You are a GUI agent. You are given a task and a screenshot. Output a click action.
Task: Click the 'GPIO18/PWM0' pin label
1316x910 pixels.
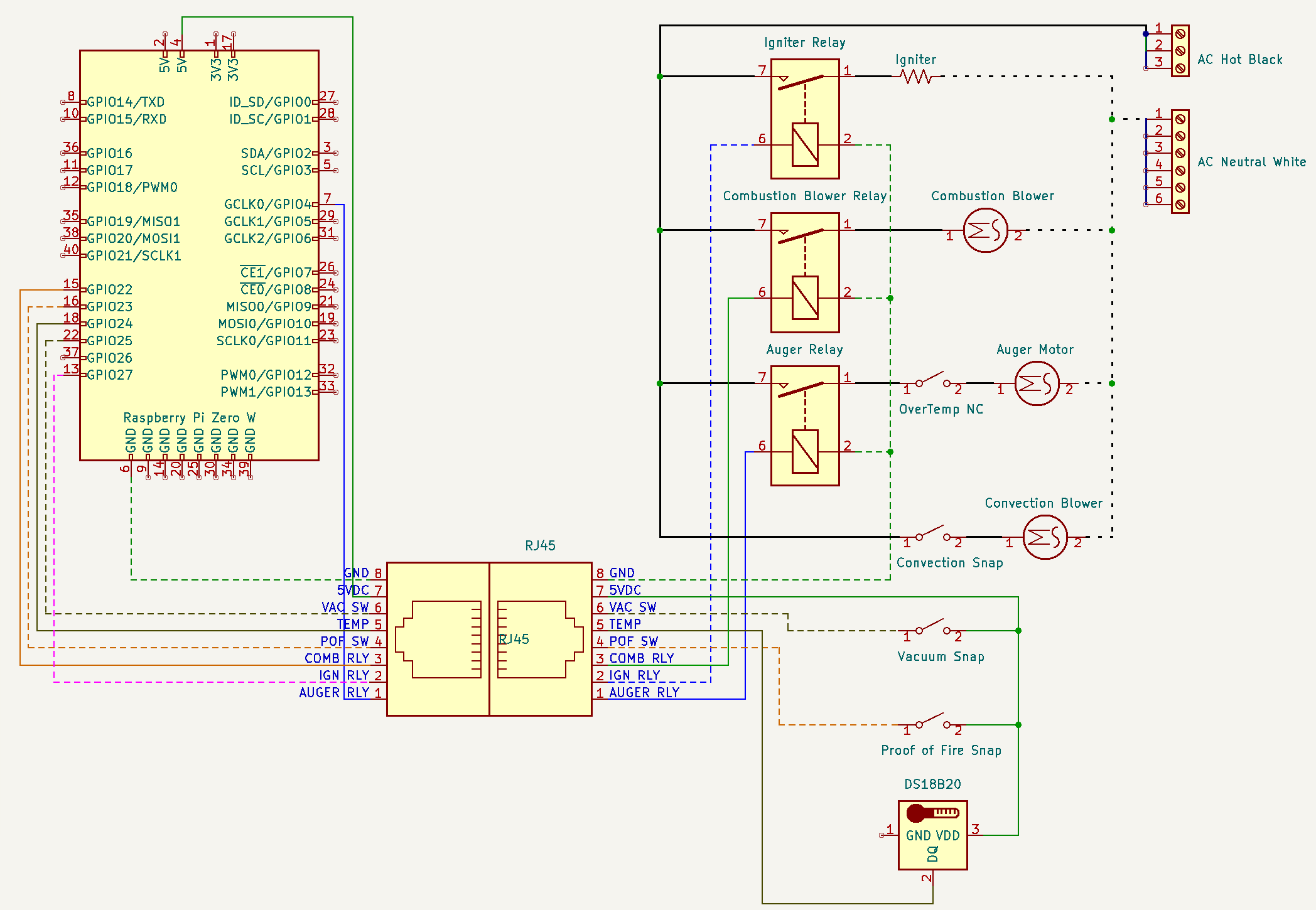click(x=132, y=188)
